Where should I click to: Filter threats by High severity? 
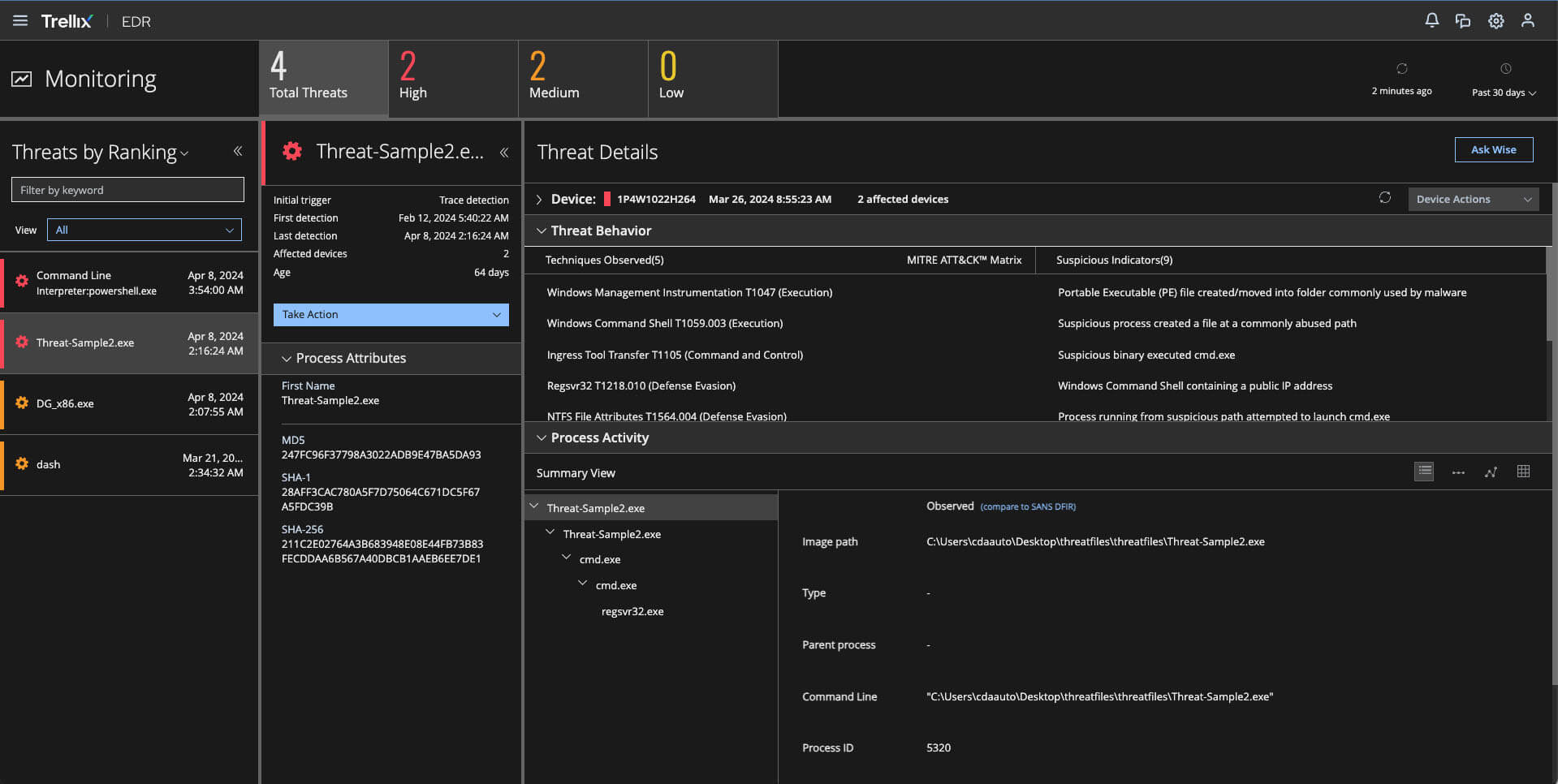click(452, 79)
